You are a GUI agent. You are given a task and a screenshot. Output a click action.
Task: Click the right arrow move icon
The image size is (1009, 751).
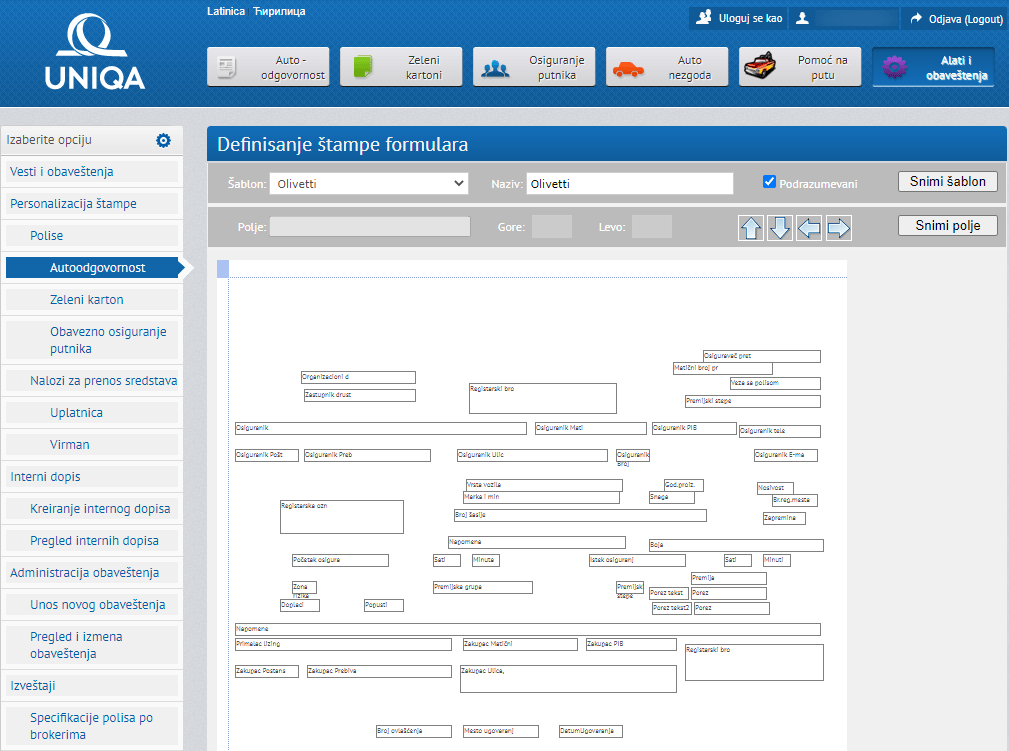[x=839, y=228]
